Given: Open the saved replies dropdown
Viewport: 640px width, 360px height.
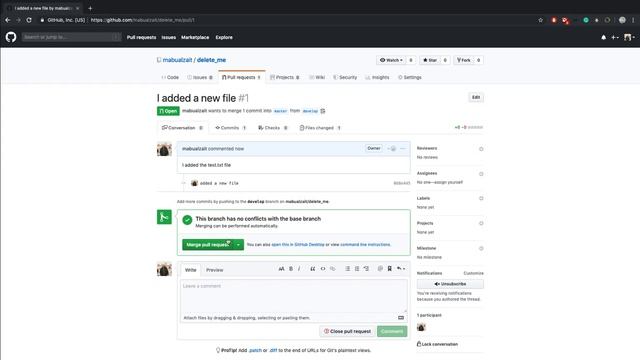Looking at the screenshot, I should 401,269.
